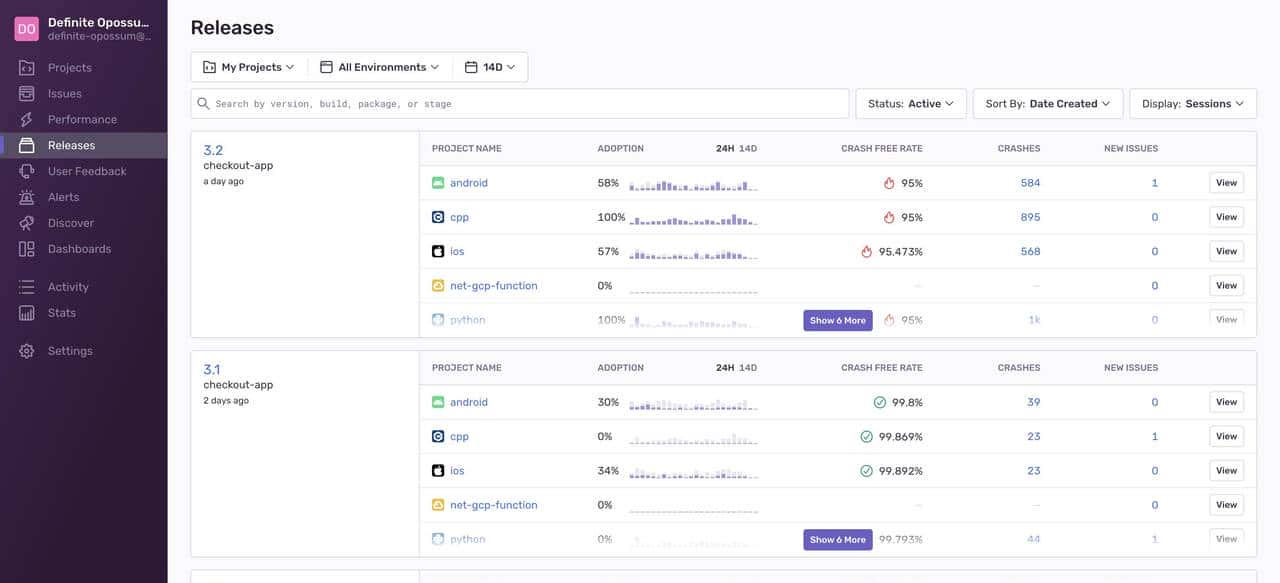Viewport: 1280px width, 583px height.
Task: Go to Performance in the sidebar
Action: click(x=82, y=120)
